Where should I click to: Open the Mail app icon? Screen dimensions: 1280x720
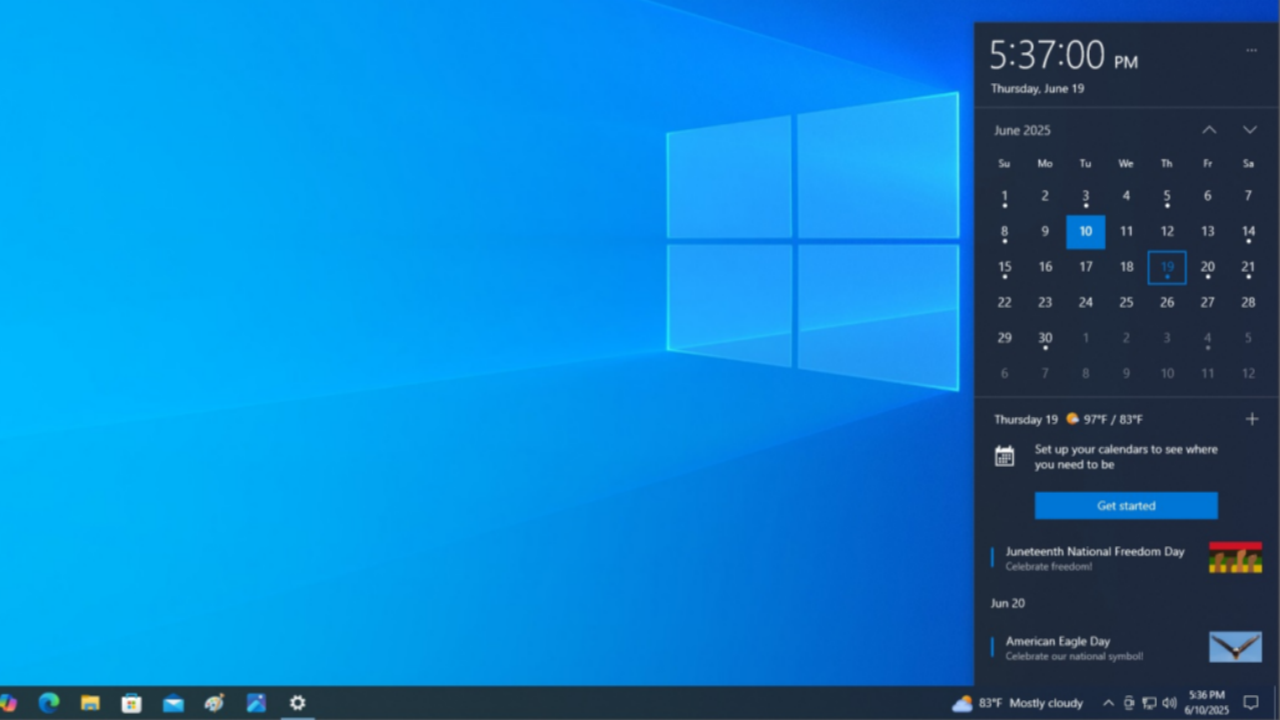click(x=173, y=703)
